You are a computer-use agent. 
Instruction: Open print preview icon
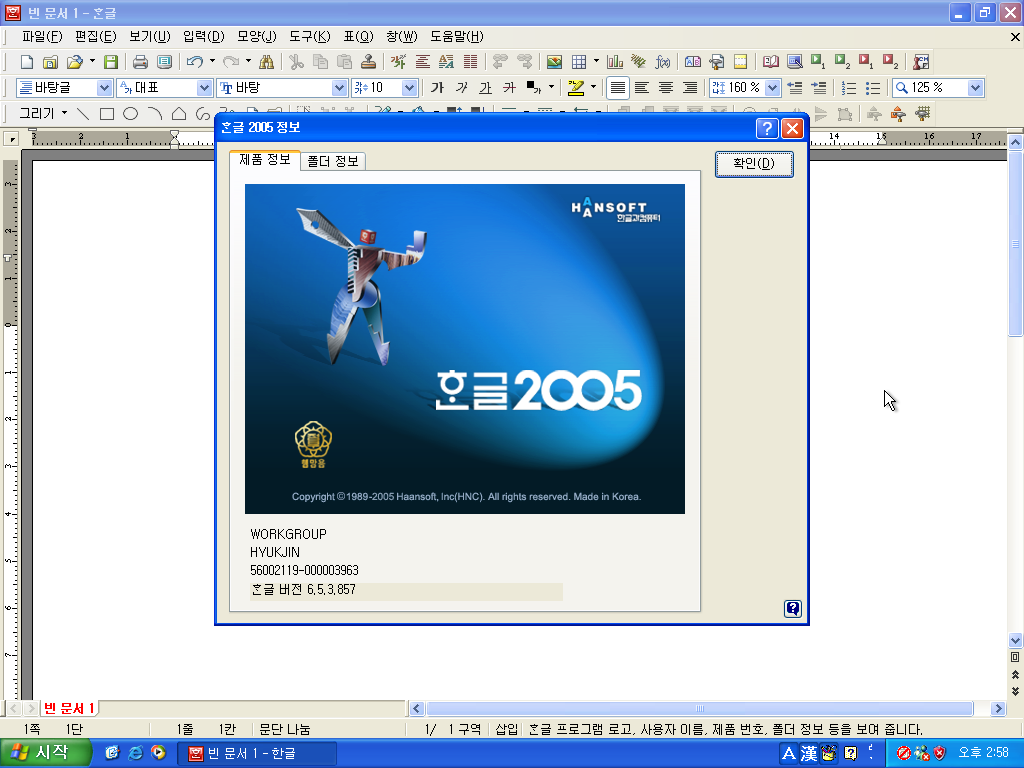(x=164, y=62)
